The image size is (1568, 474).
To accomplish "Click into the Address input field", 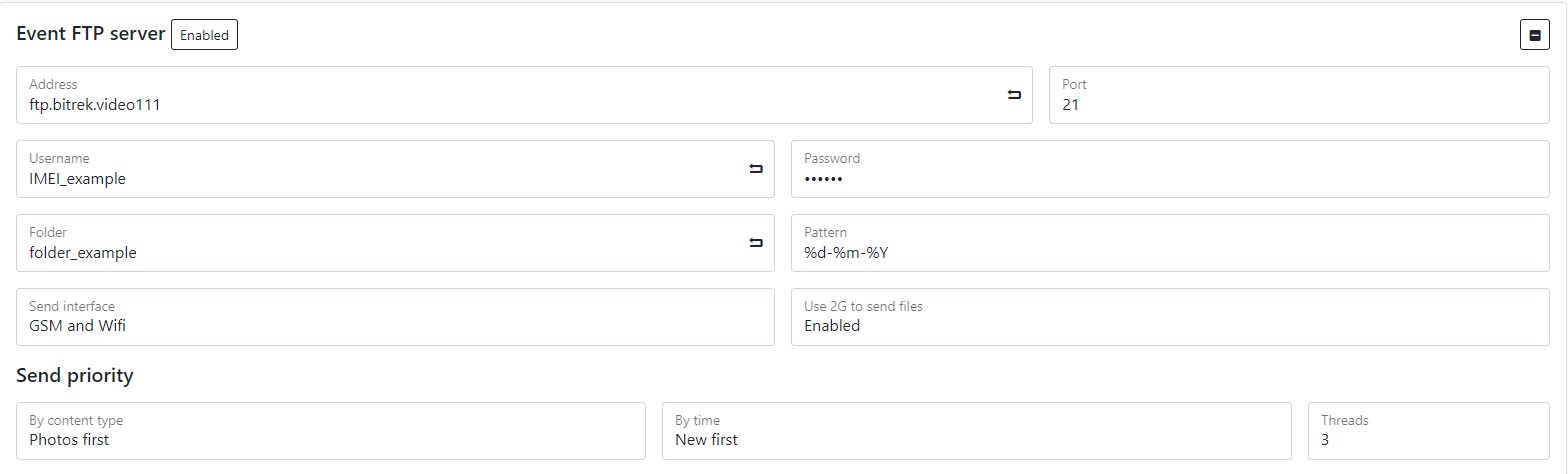I will click(500, 103).
